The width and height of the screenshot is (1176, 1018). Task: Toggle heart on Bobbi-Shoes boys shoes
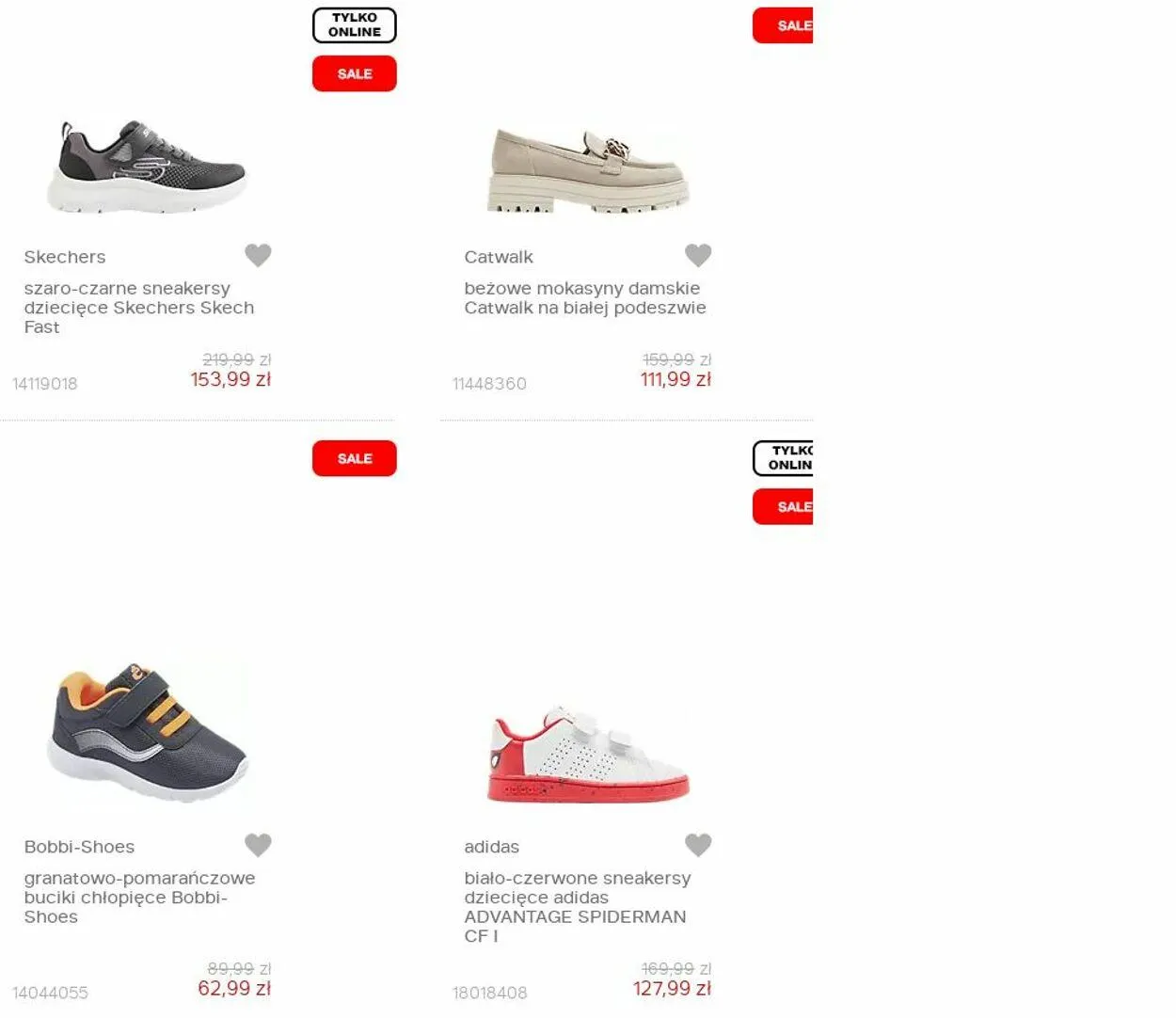tap(258, 845)
